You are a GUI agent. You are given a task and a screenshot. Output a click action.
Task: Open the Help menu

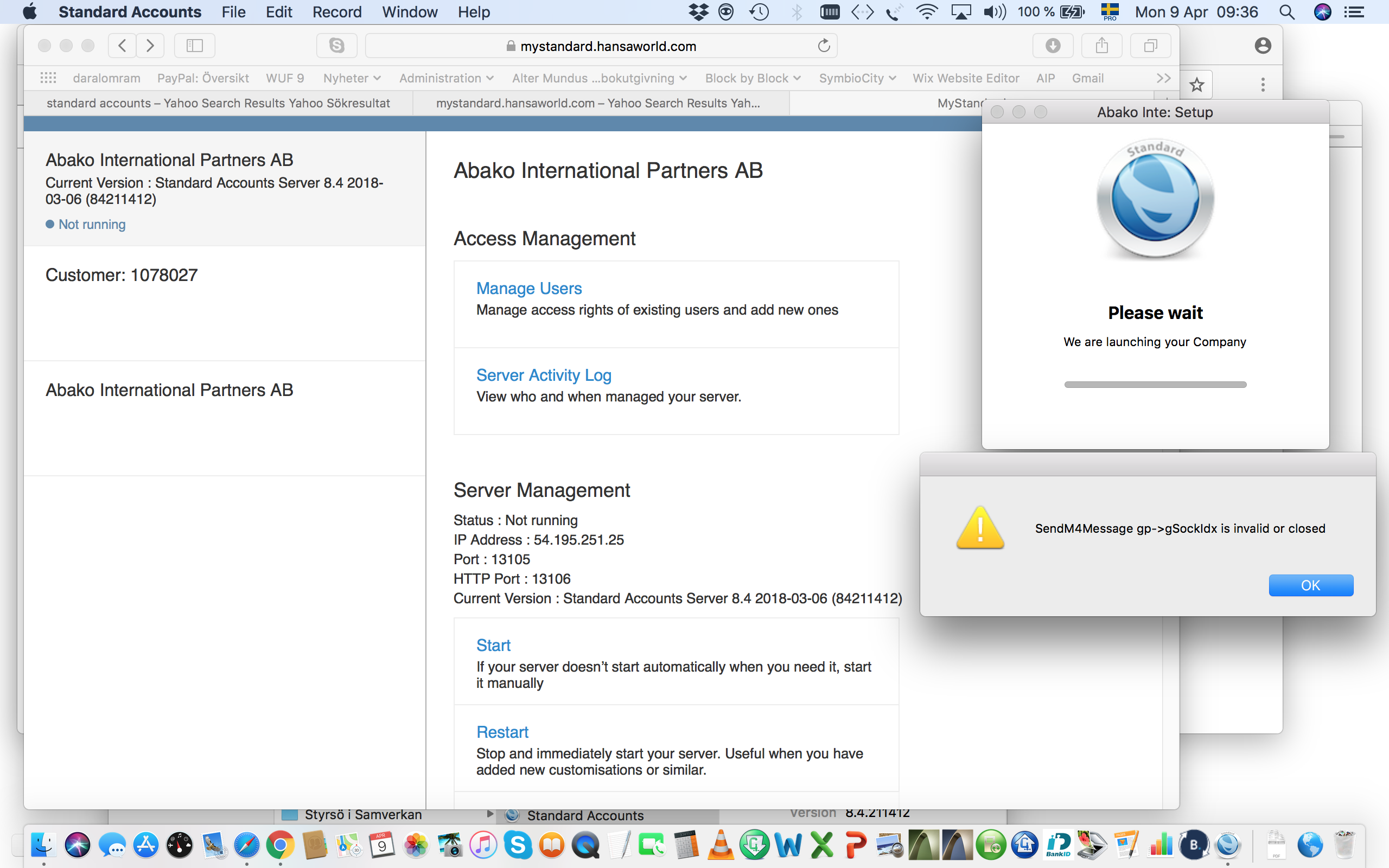click(x=474, y=12)
